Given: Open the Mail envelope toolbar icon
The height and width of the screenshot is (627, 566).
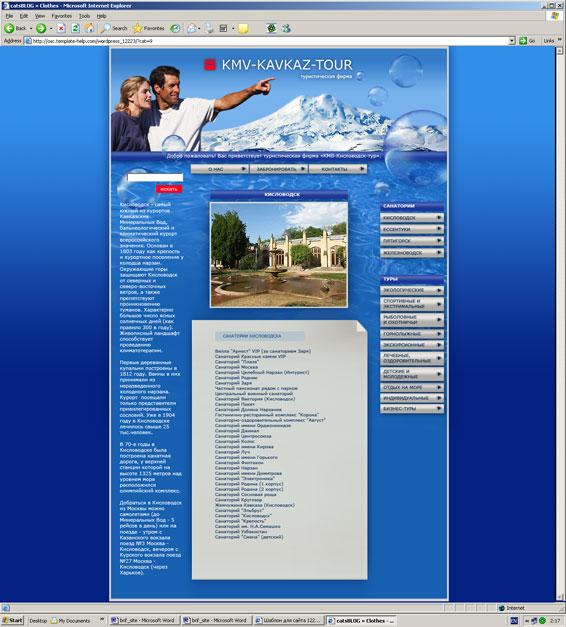Looking at the screenshot, I should point(192,28).
